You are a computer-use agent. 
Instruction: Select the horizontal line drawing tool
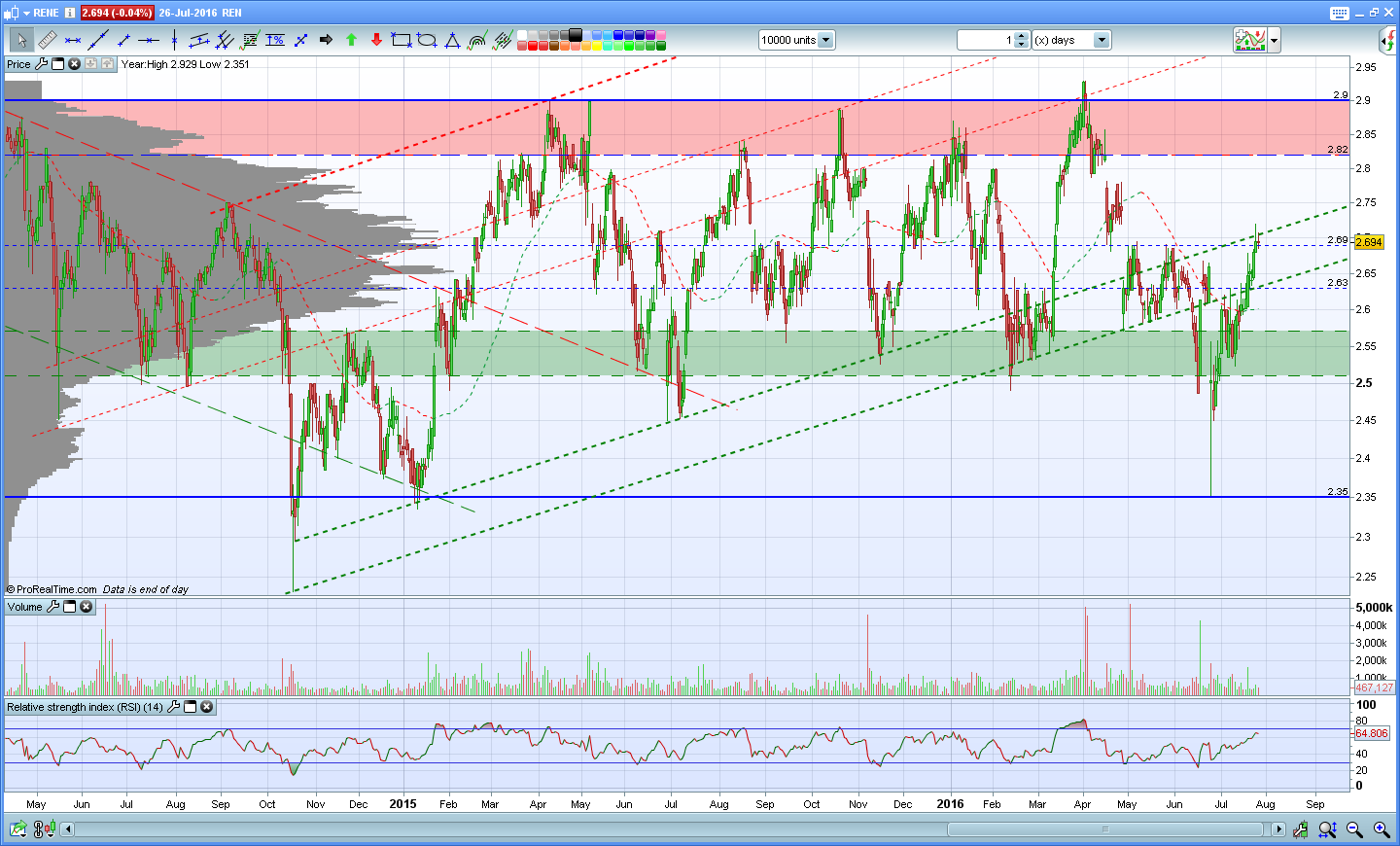149,40
